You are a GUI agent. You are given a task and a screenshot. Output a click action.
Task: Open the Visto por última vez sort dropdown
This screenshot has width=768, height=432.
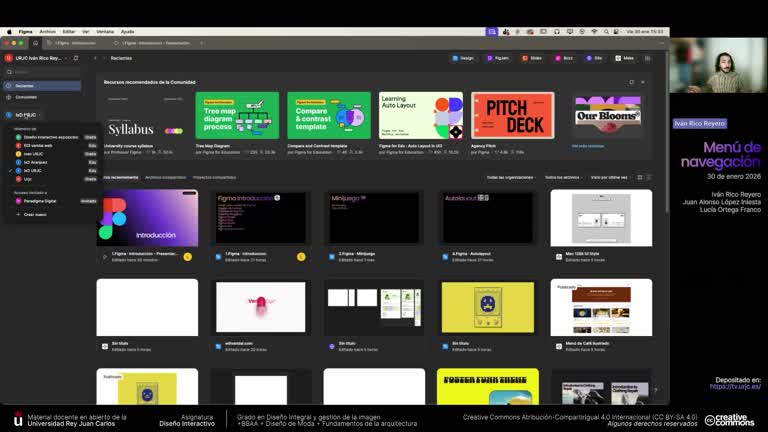tap(611, 177)
